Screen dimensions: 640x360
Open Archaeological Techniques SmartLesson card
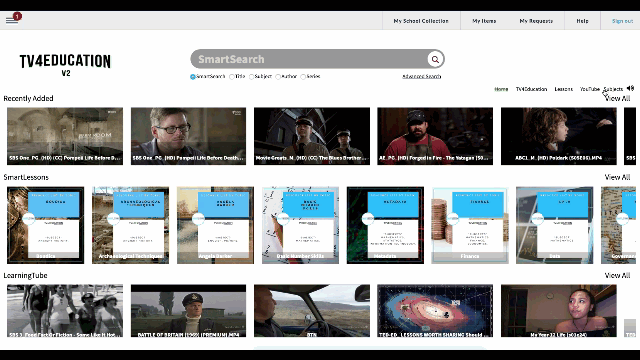pos(130,225)
